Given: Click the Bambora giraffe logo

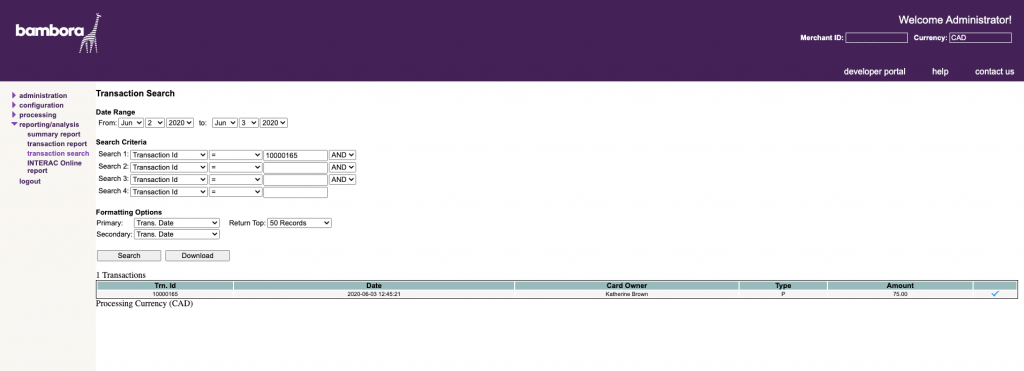Looking at the screenshot, I should 58,33.
